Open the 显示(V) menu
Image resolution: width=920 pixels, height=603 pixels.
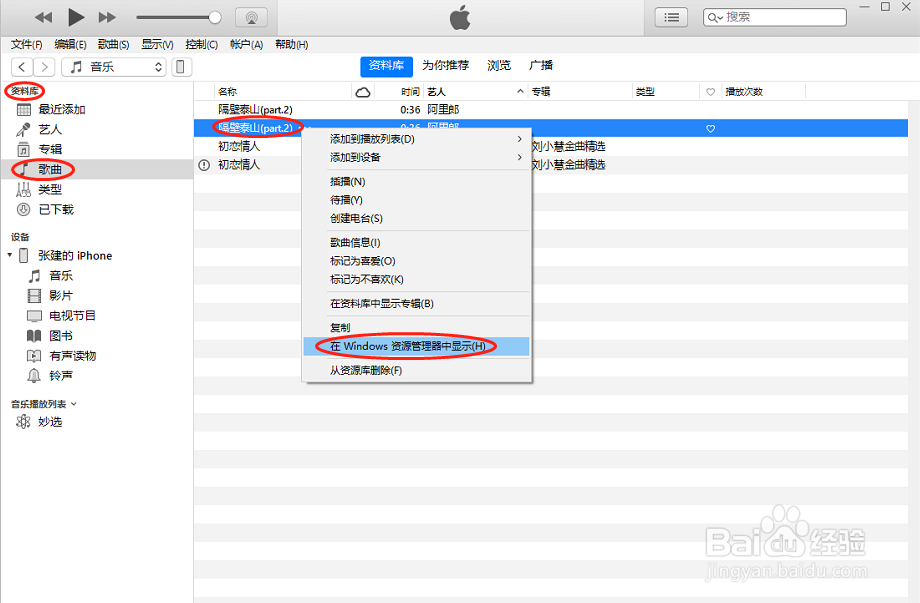(x=157, y=45)
